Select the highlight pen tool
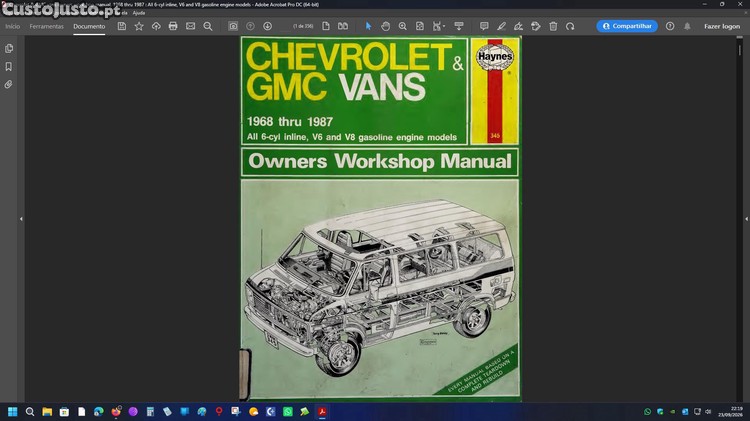 [x=501, y=26]
